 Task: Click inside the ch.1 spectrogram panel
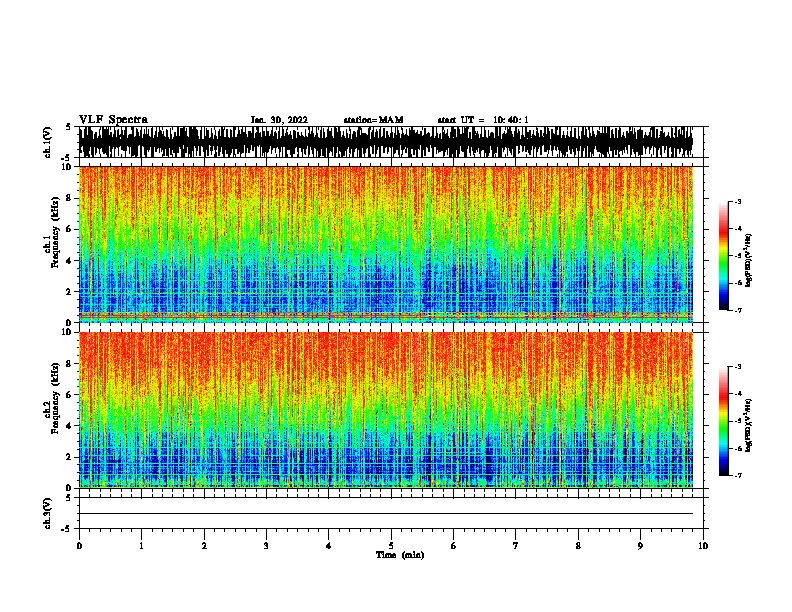point(386,244)
